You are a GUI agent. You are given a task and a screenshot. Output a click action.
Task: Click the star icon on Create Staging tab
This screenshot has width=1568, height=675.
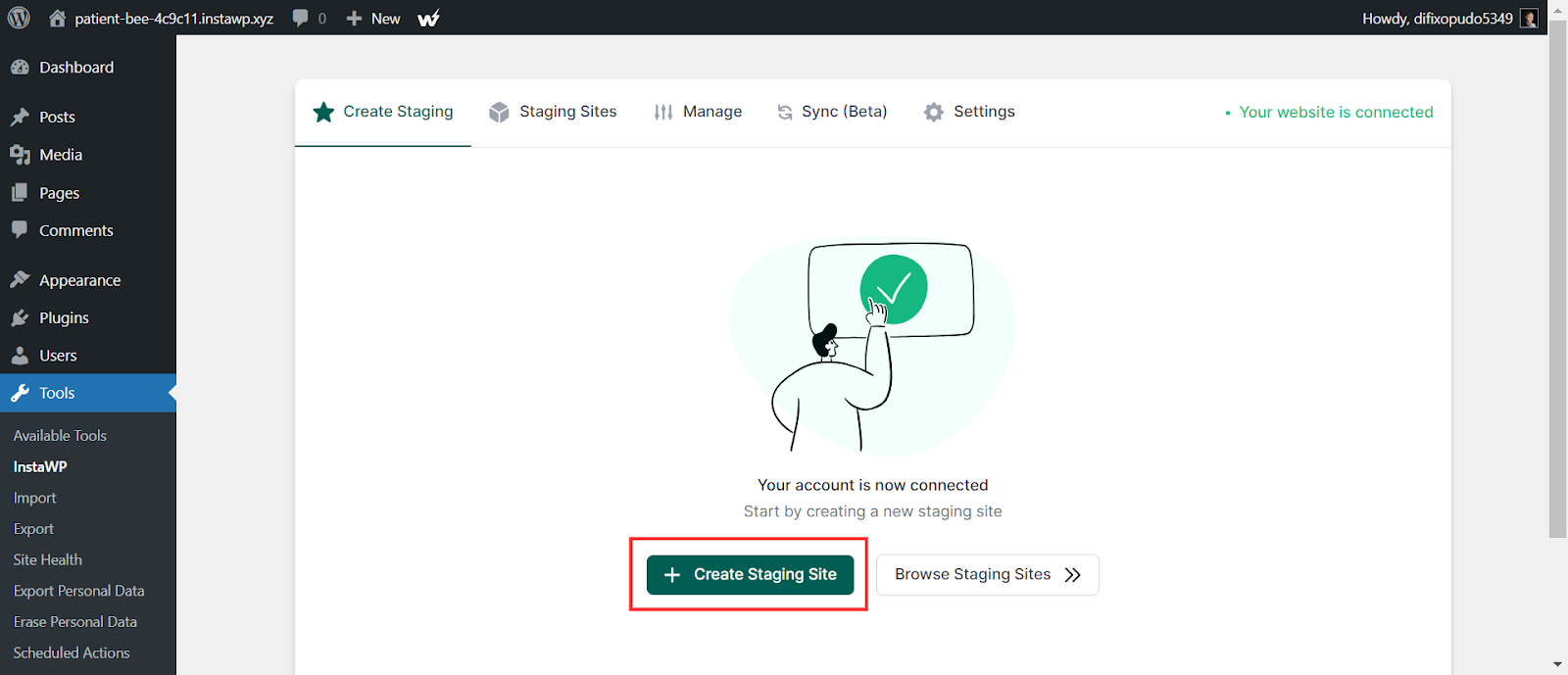[323, 112]
